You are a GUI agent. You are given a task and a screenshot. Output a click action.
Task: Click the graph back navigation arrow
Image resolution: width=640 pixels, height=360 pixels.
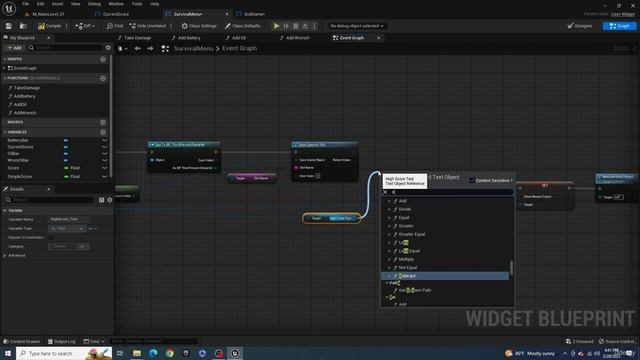coord(138,49)
